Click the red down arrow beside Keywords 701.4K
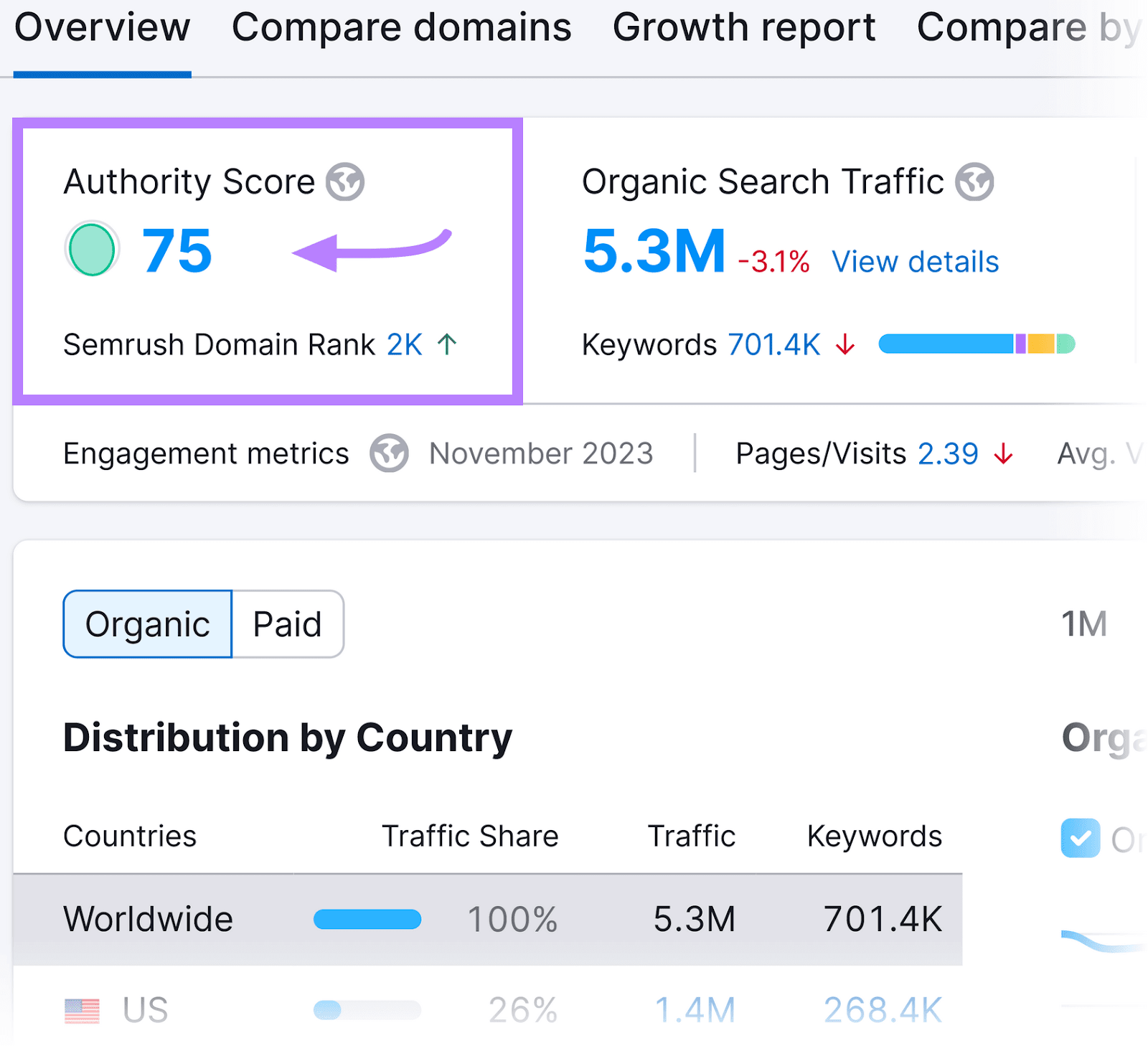This screenshot has width=1148, height=1046. click(846, 345)
